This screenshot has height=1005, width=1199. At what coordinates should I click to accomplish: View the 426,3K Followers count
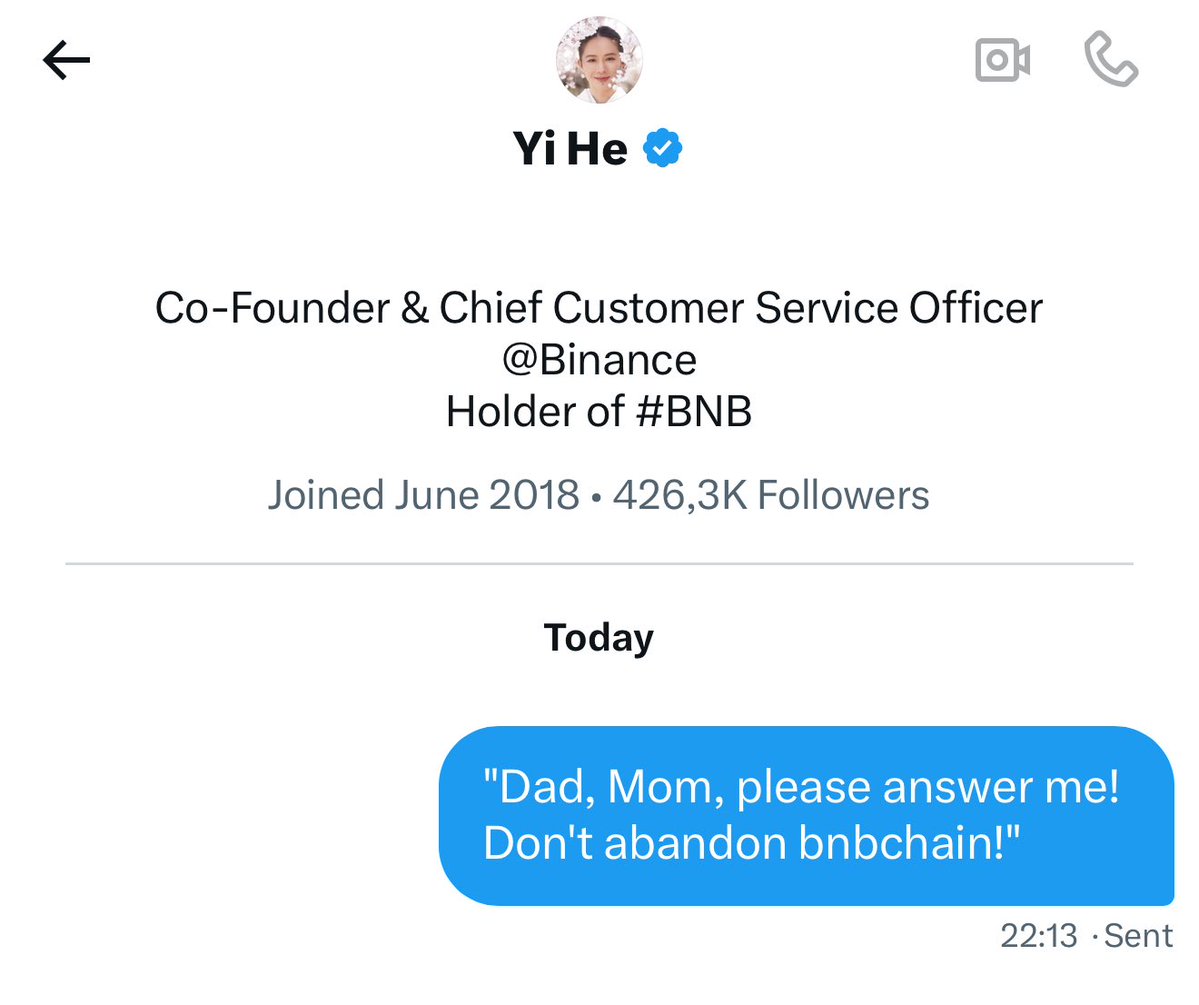(771, 495)
